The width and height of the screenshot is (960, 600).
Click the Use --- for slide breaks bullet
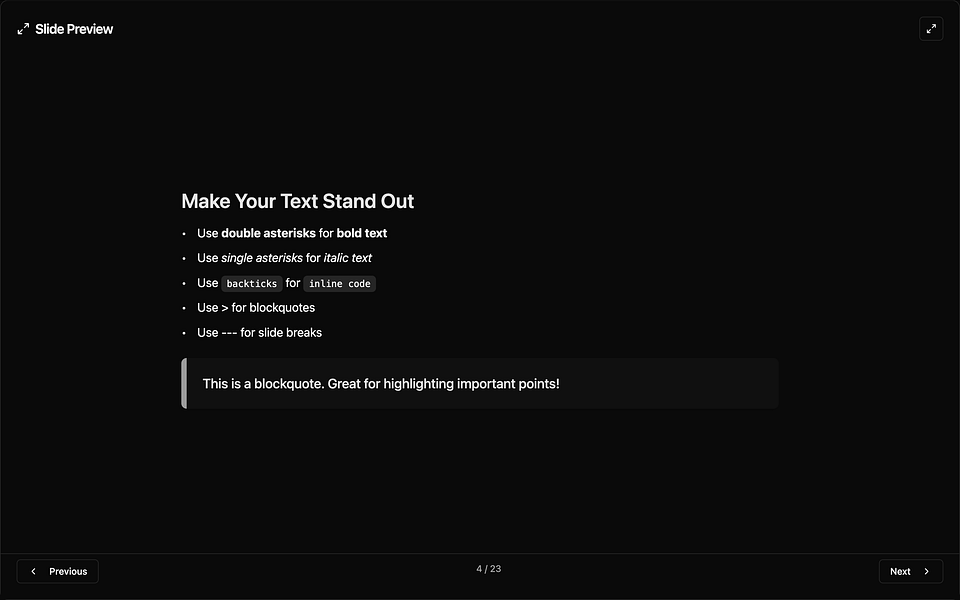coord(259,332)
